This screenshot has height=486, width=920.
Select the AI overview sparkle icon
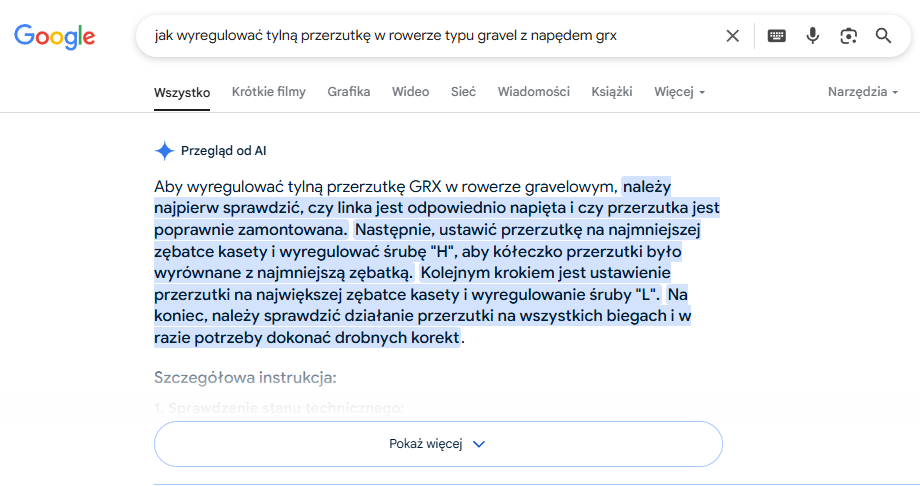click(164, 151)
